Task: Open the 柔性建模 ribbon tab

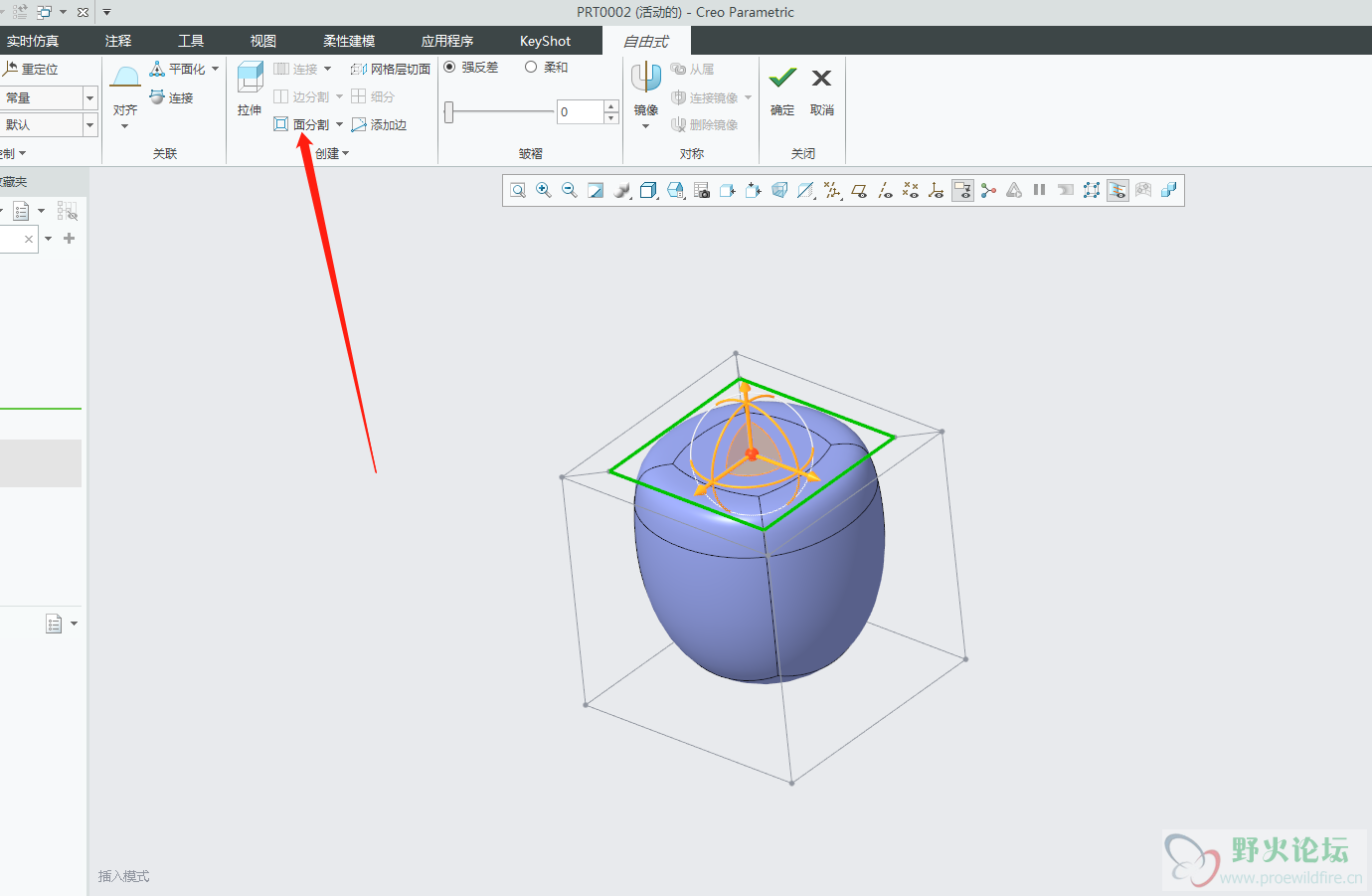Action: pos(349,41)
